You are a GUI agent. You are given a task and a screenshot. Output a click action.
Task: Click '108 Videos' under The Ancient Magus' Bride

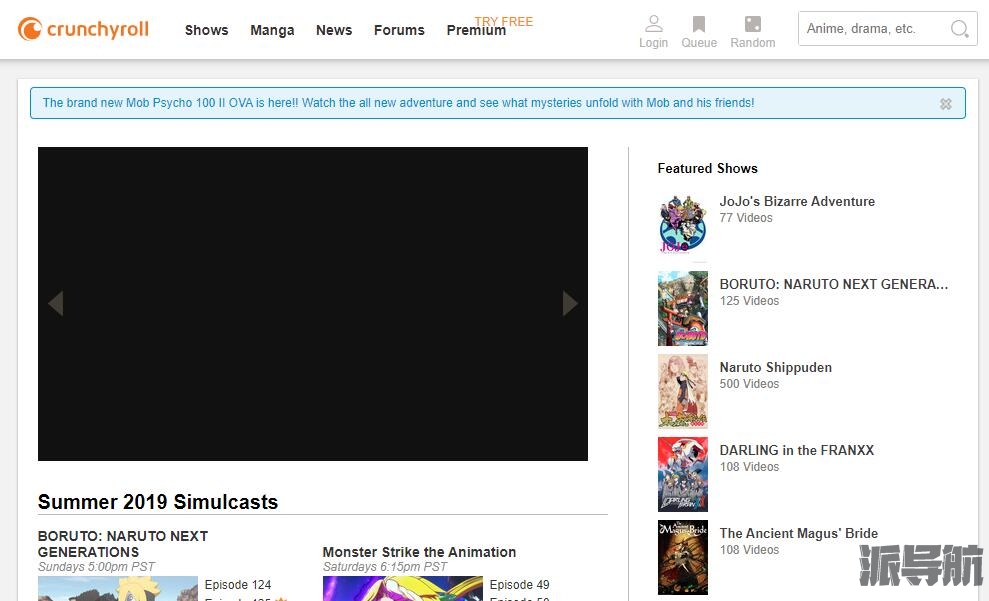pos(749,550)
